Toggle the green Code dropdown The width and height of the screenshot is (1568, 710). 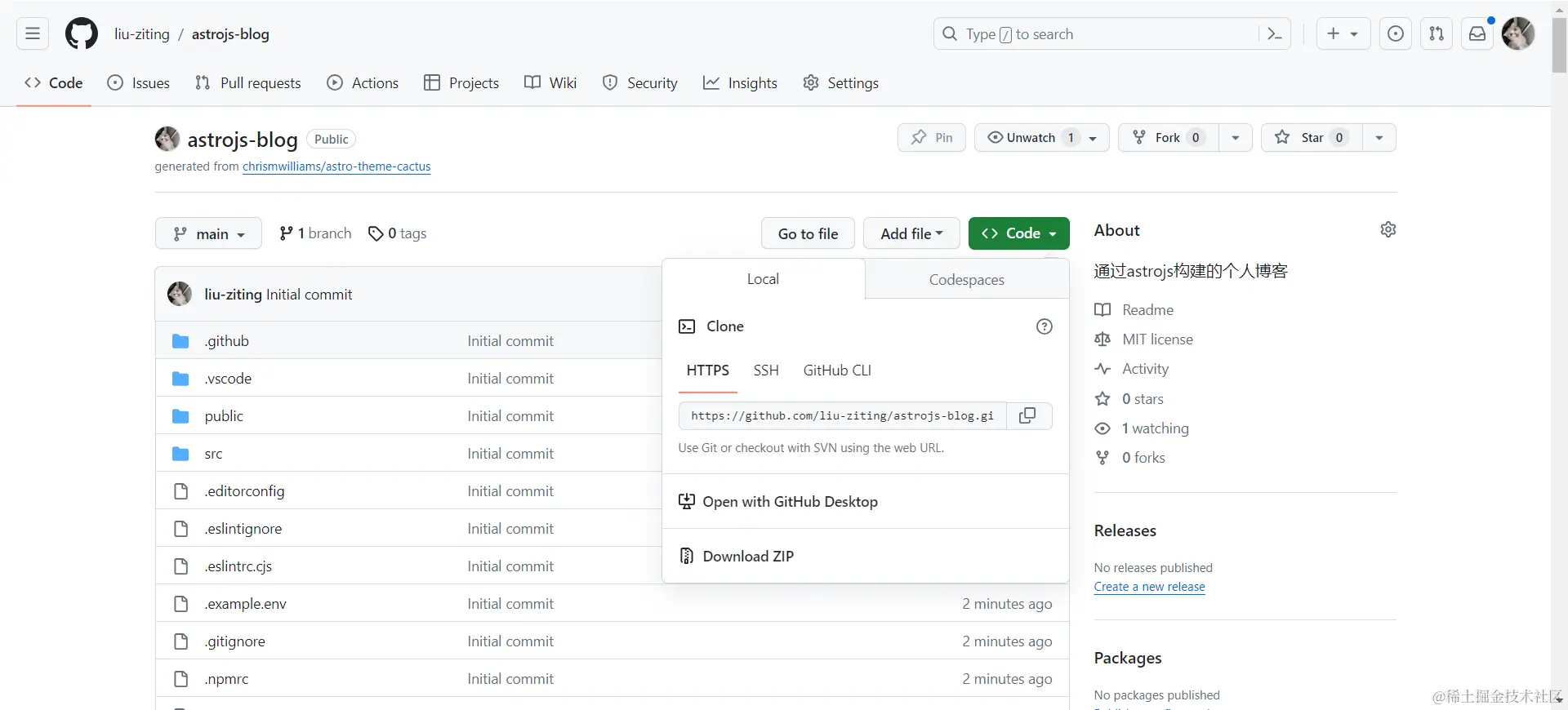1019,233
